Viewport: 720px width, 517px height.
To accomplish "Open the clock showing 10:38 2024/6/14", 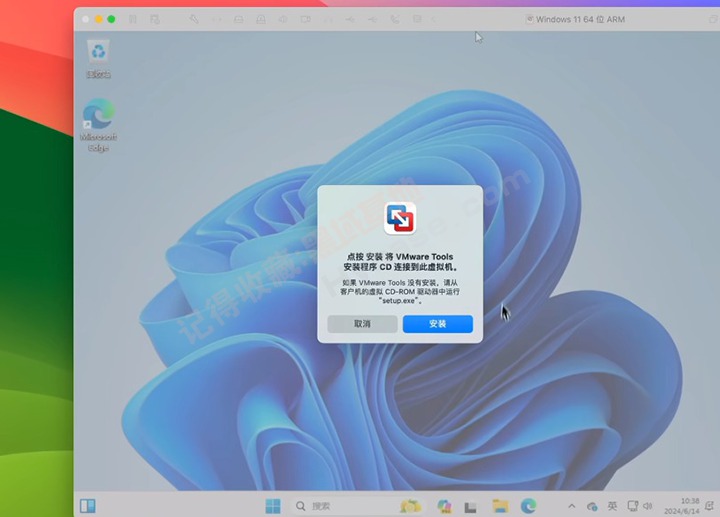I will (681, 506).
